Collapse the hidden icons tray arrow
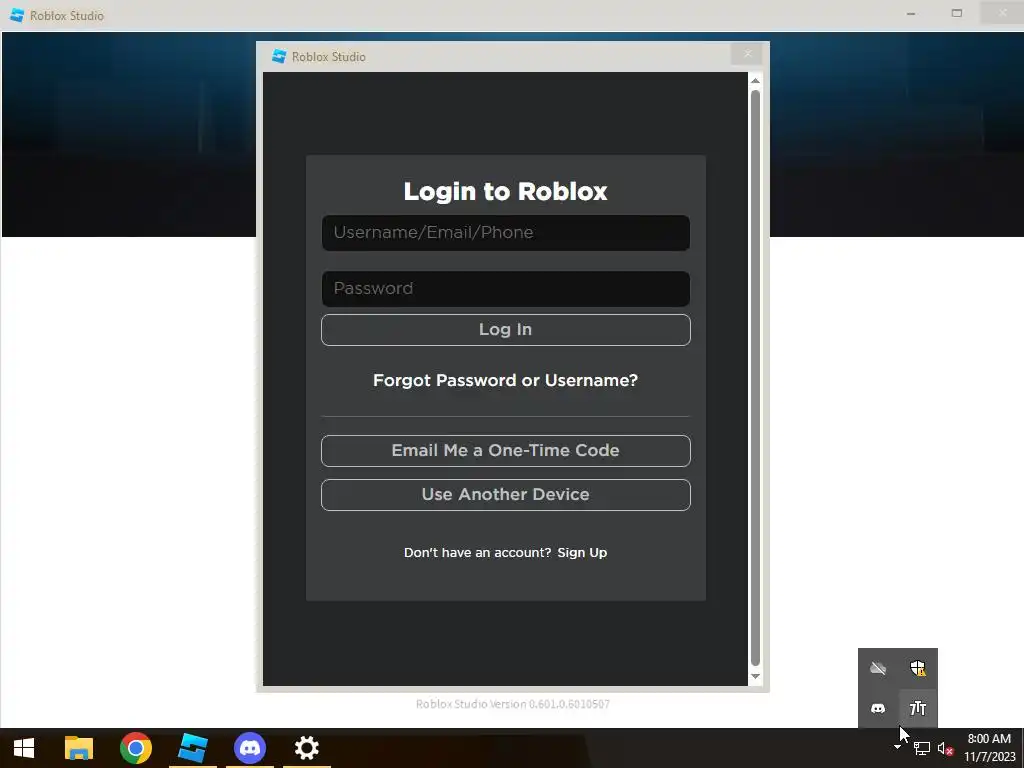Image resolution: width=1024 pixels, height=768 pixels. 897,748
